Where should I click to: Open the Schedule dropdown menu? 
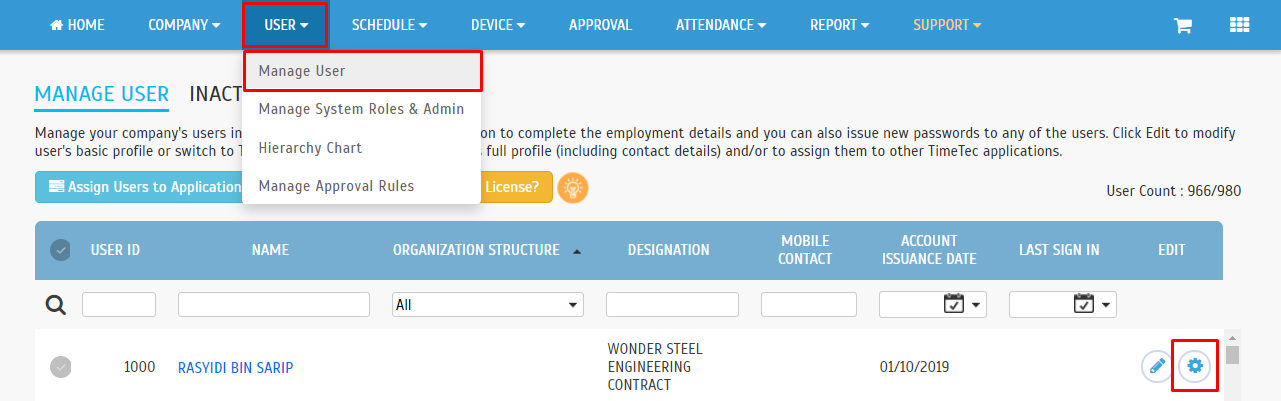(389, 25)
